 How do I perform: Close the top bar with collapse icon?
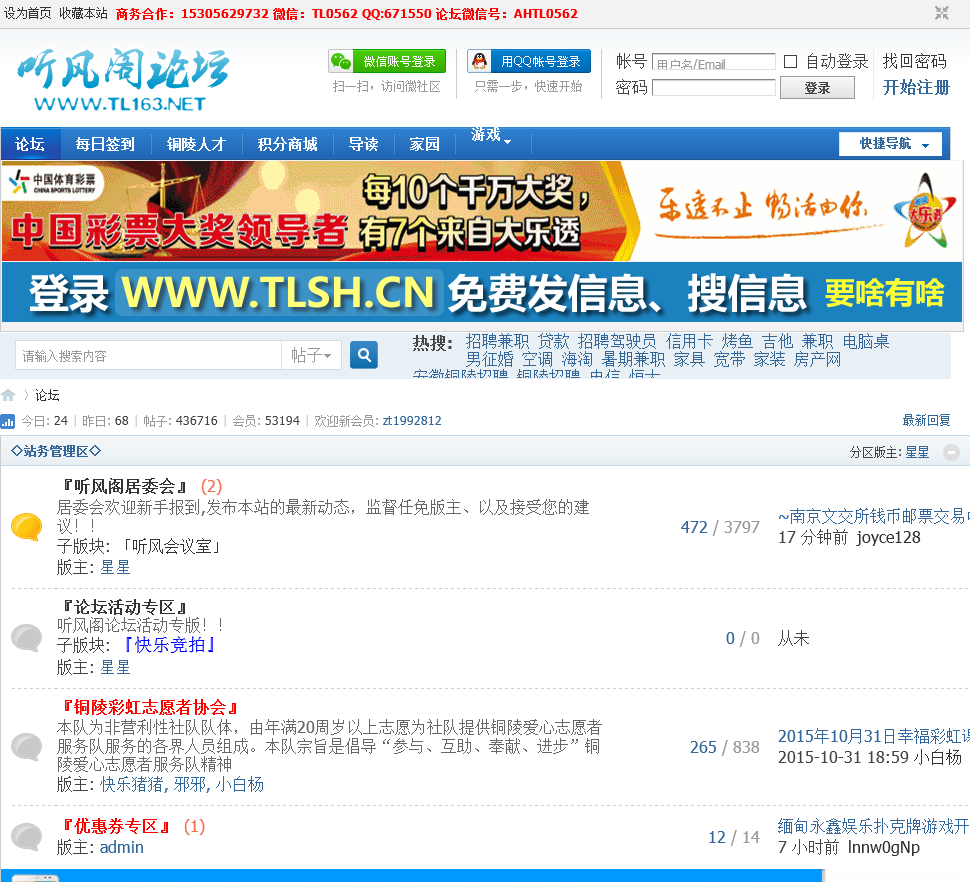tap(942, 13)
